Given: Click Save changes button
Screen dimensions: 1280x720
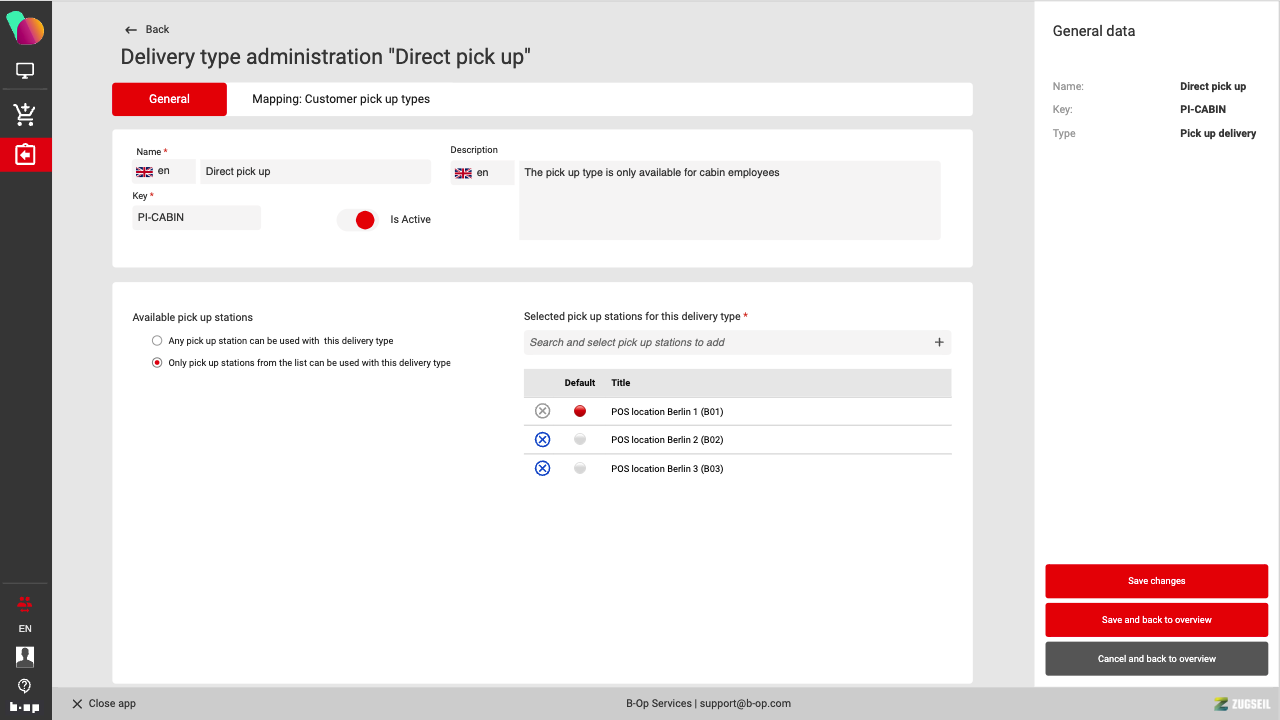Looking at the screenshot, I should [1156, 581].
